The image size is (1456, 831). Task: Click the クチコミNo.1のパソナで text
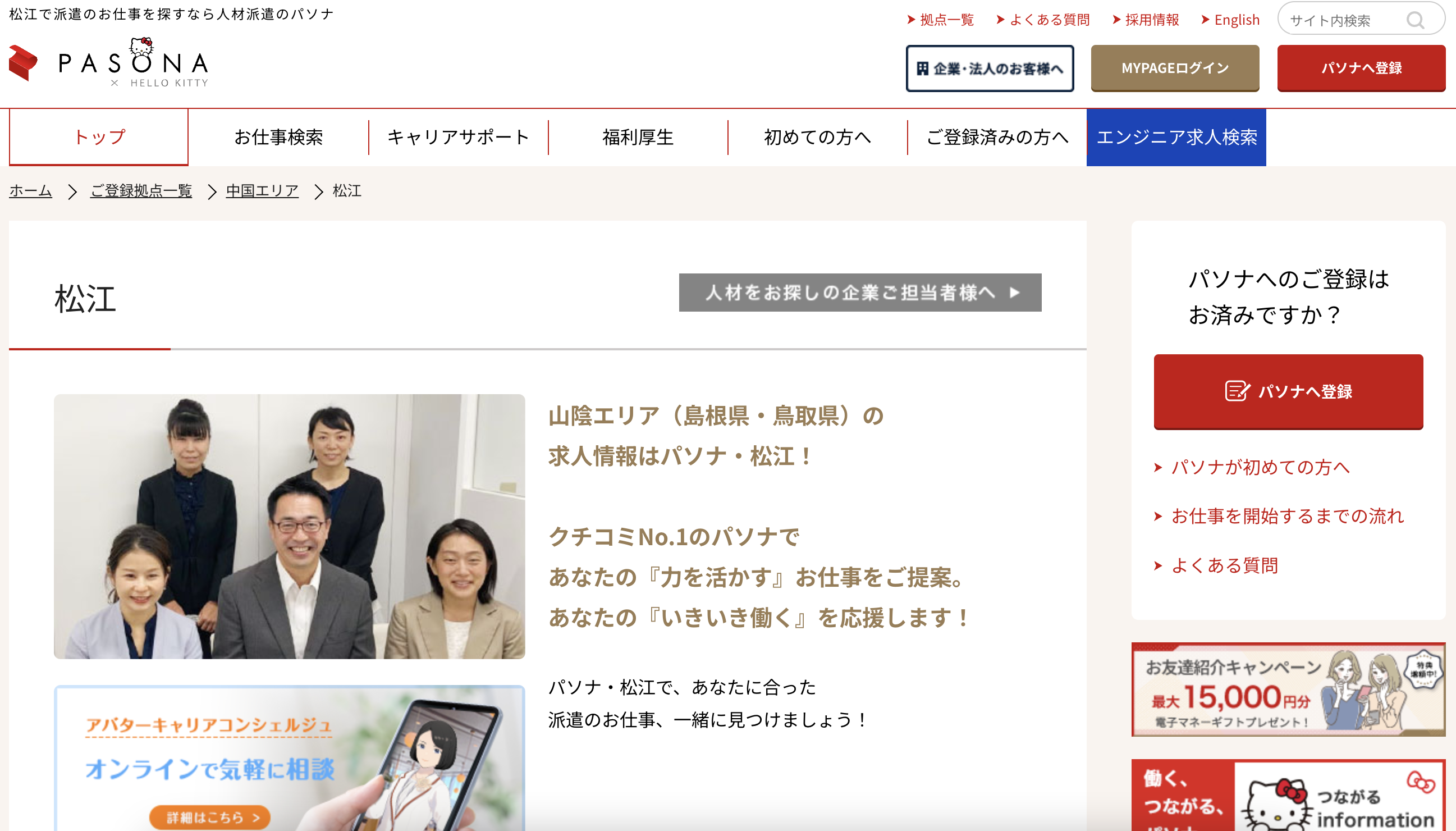pyautogui.click(x=674, y=536)
